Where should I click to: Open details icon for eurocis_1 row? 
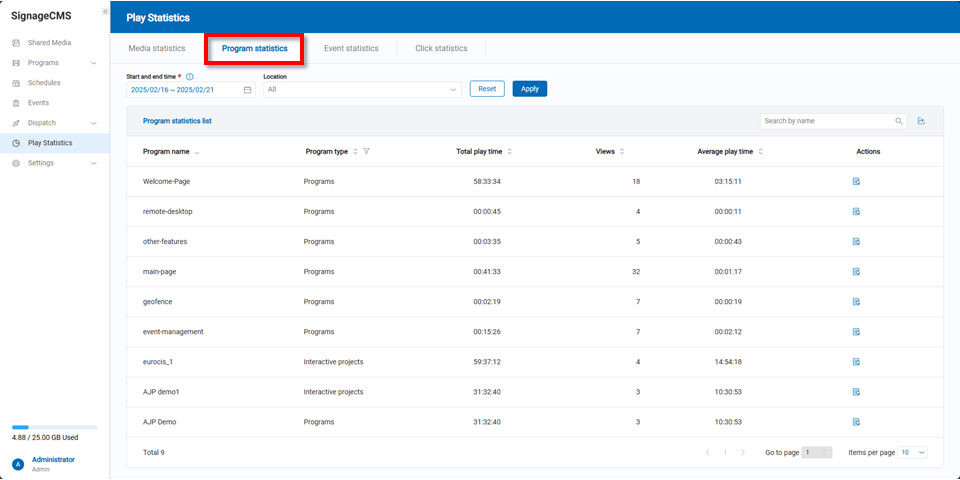click(x=856, y=362)
